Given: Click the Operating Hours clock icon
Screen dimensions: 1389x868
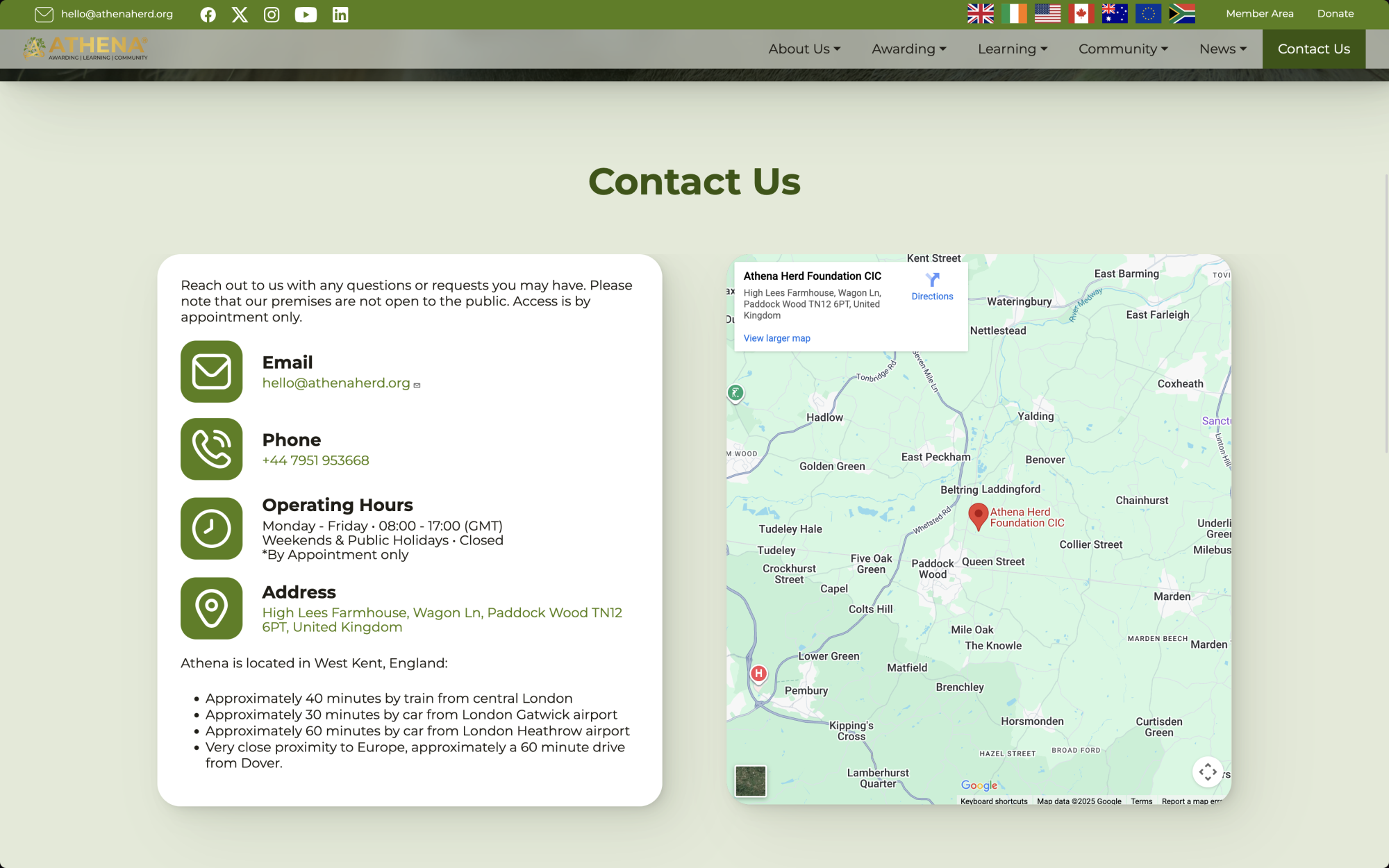Looking at the screenshot, I should tap(212, 528).
